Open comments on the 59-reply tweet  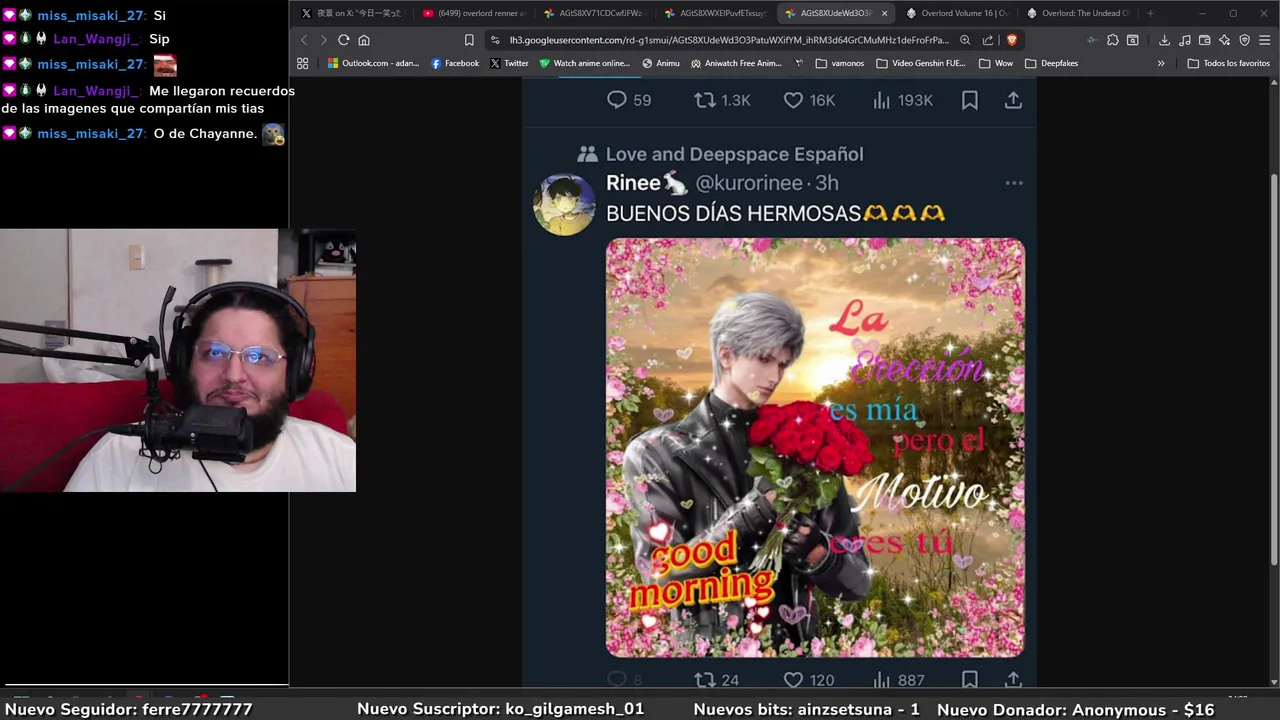pos(628,100)
